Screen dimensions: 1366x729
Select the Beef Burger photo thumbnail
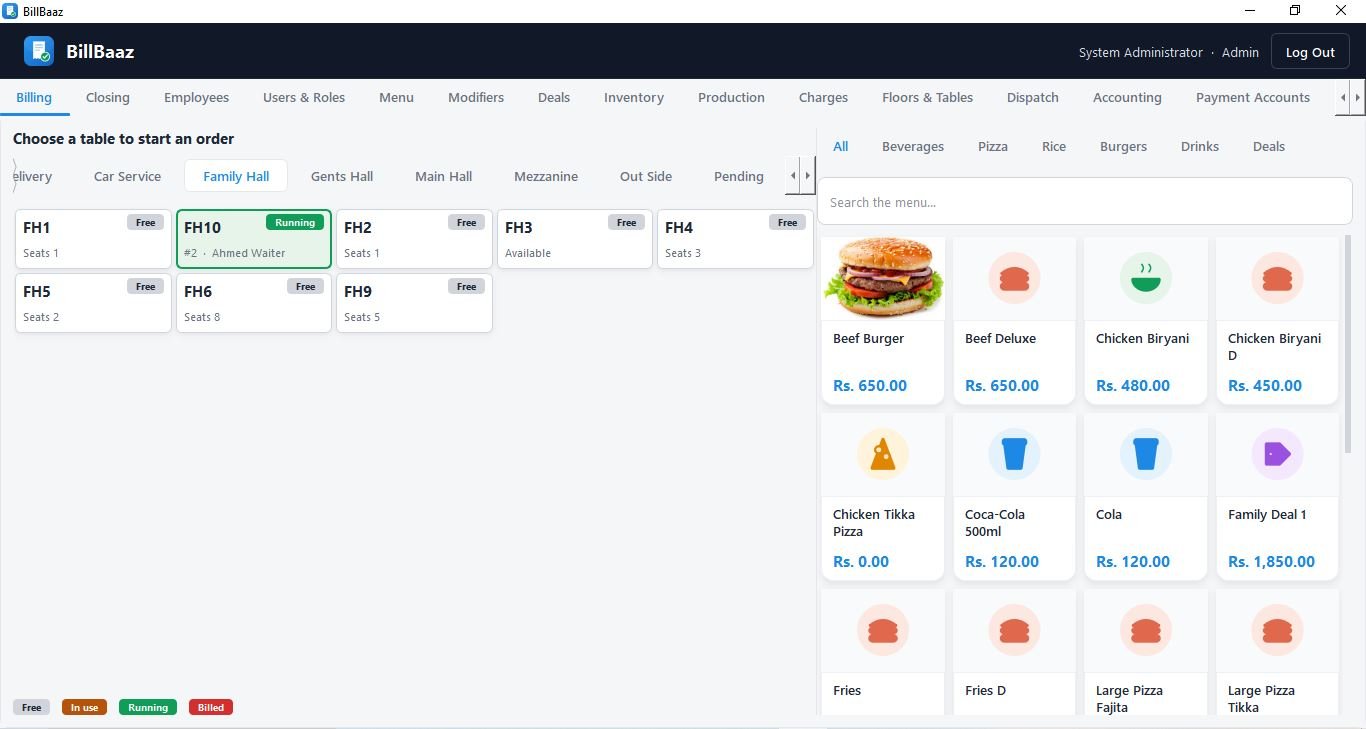pyautogui.click(x=883, y=278)
